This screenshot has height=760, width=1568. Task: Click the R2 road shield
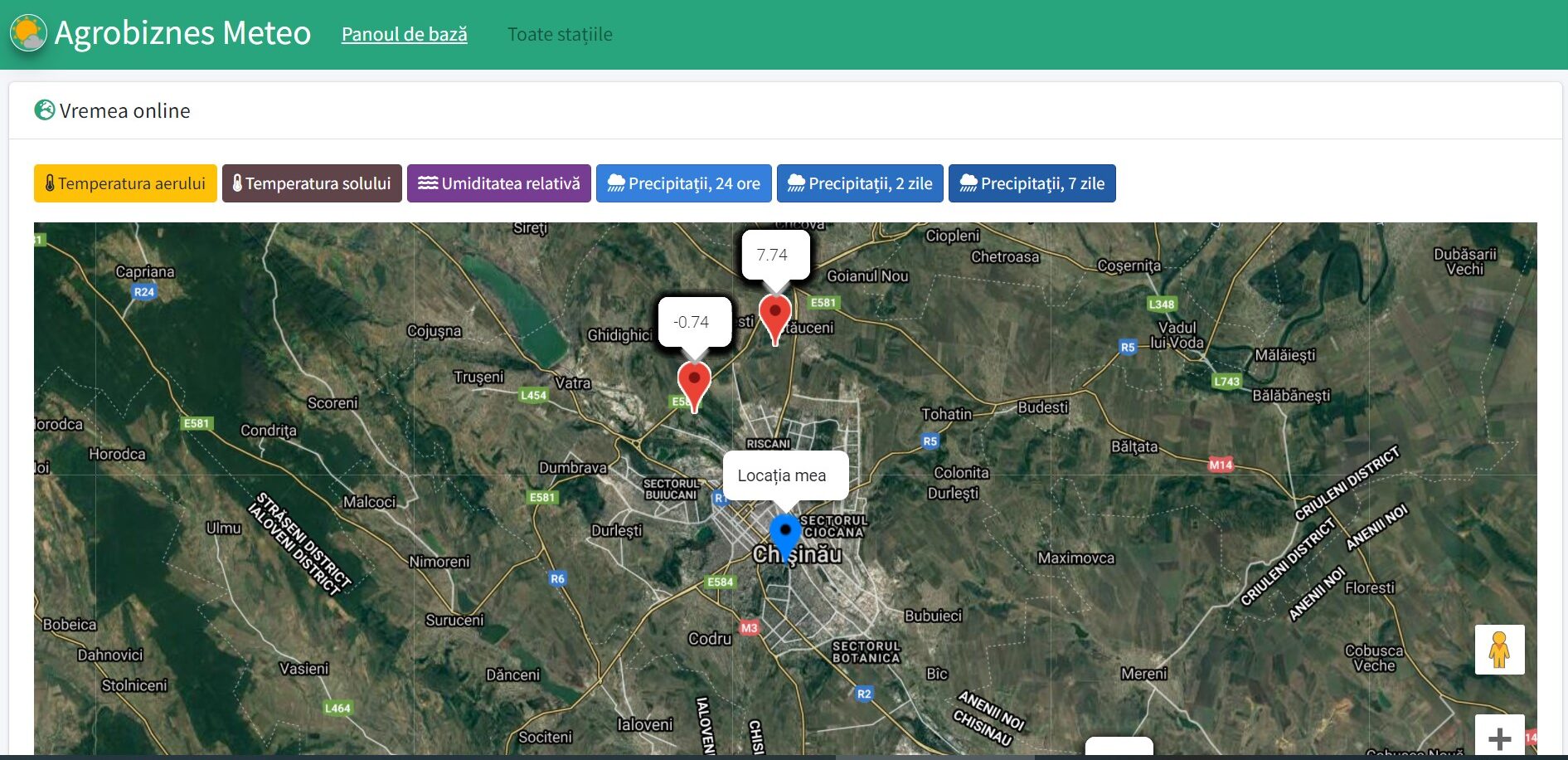[x=864, y=694]
